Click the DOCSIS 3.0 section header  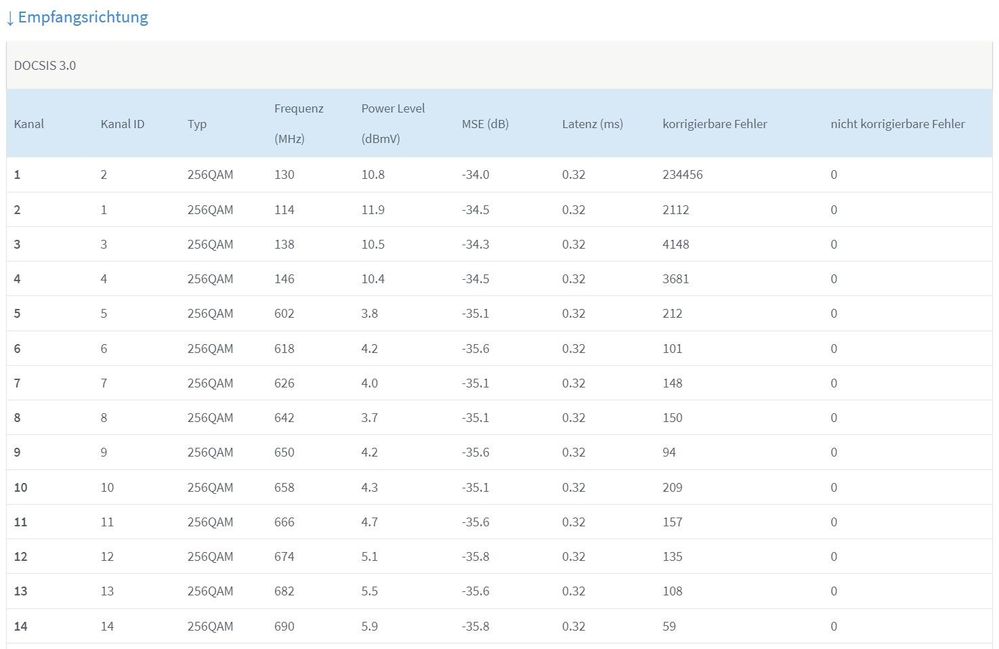[45, 66]
